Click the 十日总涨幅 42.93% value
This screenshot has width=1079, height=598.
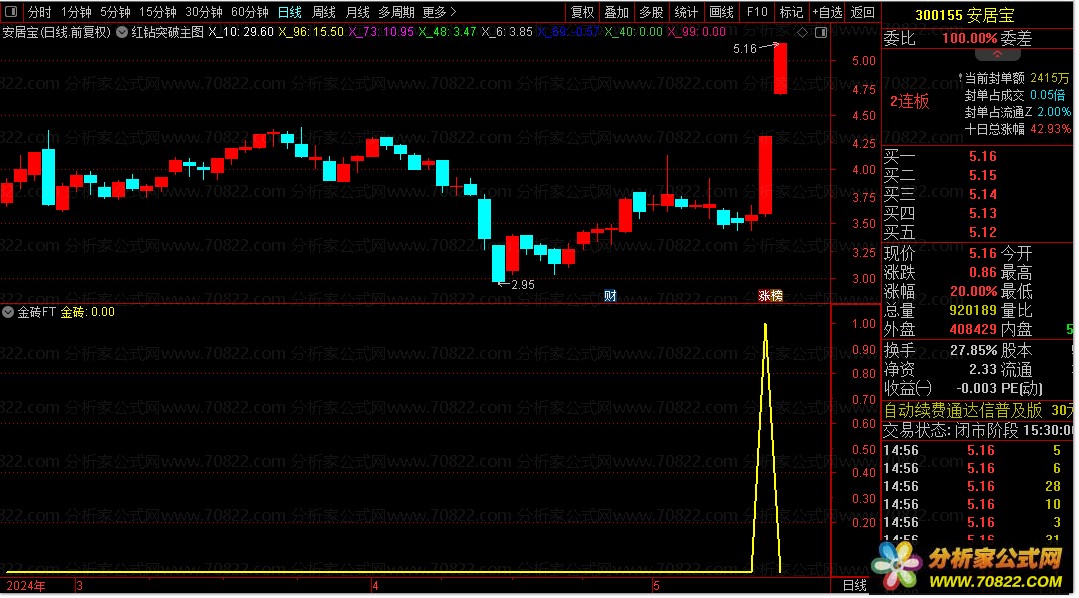[x=1050, y=129]
